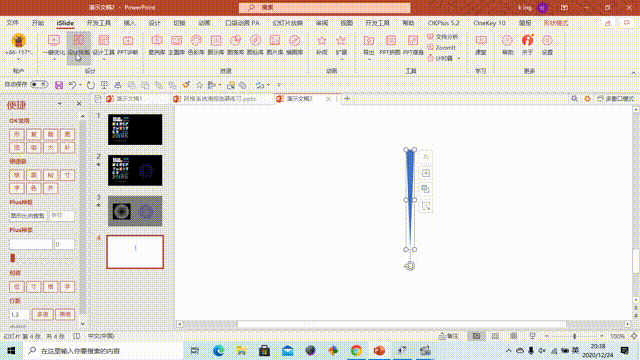Click the zoom slider in status bar

tap(574, 336)
